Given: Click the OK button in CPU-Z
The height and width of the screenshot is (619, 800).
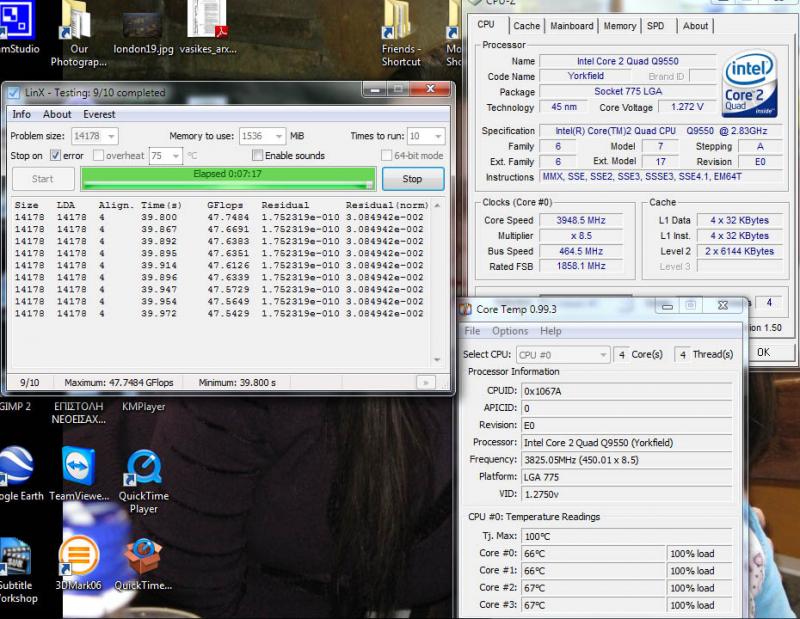Looking at the screenshot, I should click(x=763, y=352).
